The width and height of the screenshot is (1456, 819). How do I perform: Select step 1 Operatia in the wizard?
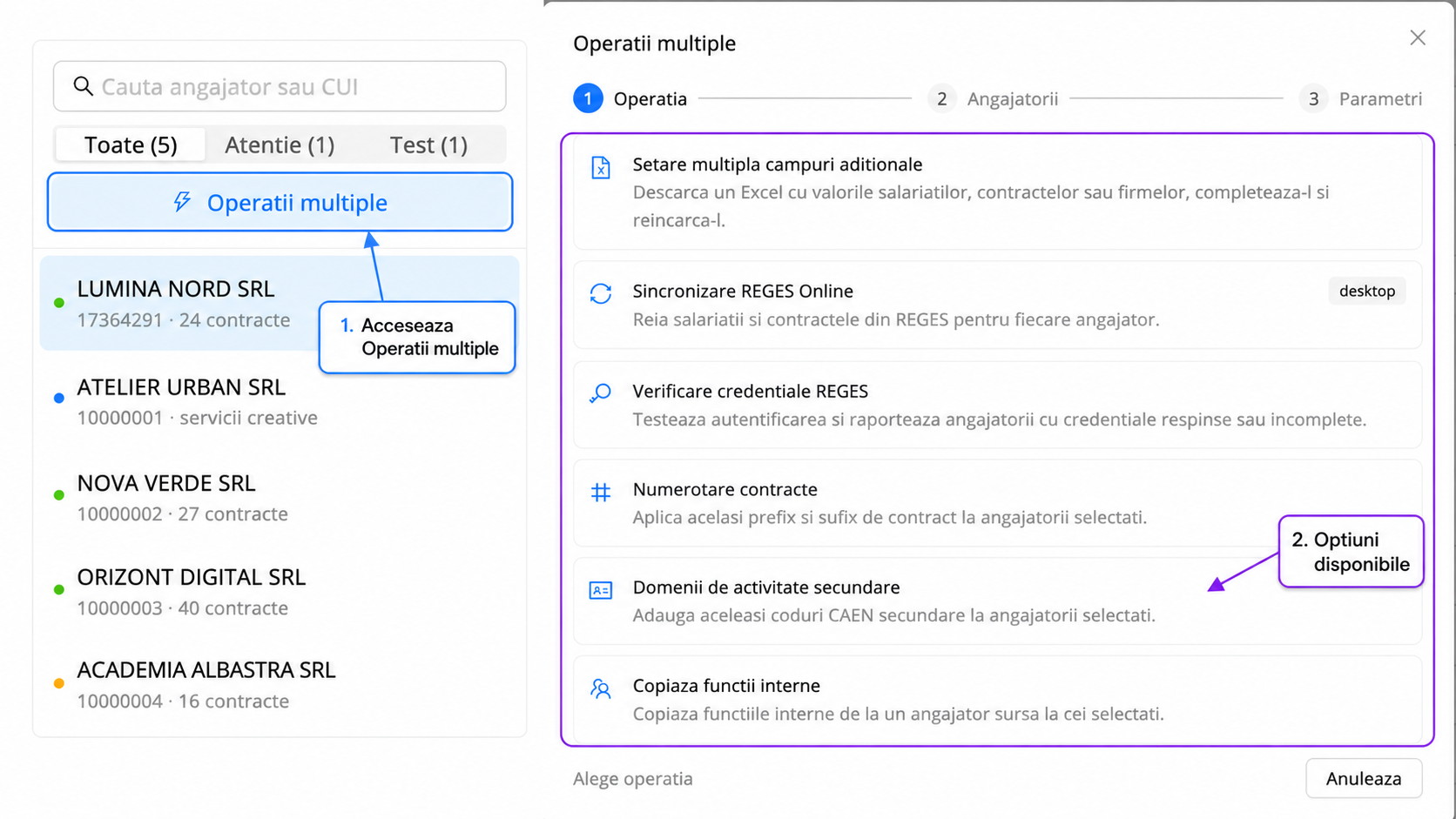click(630, 99)
